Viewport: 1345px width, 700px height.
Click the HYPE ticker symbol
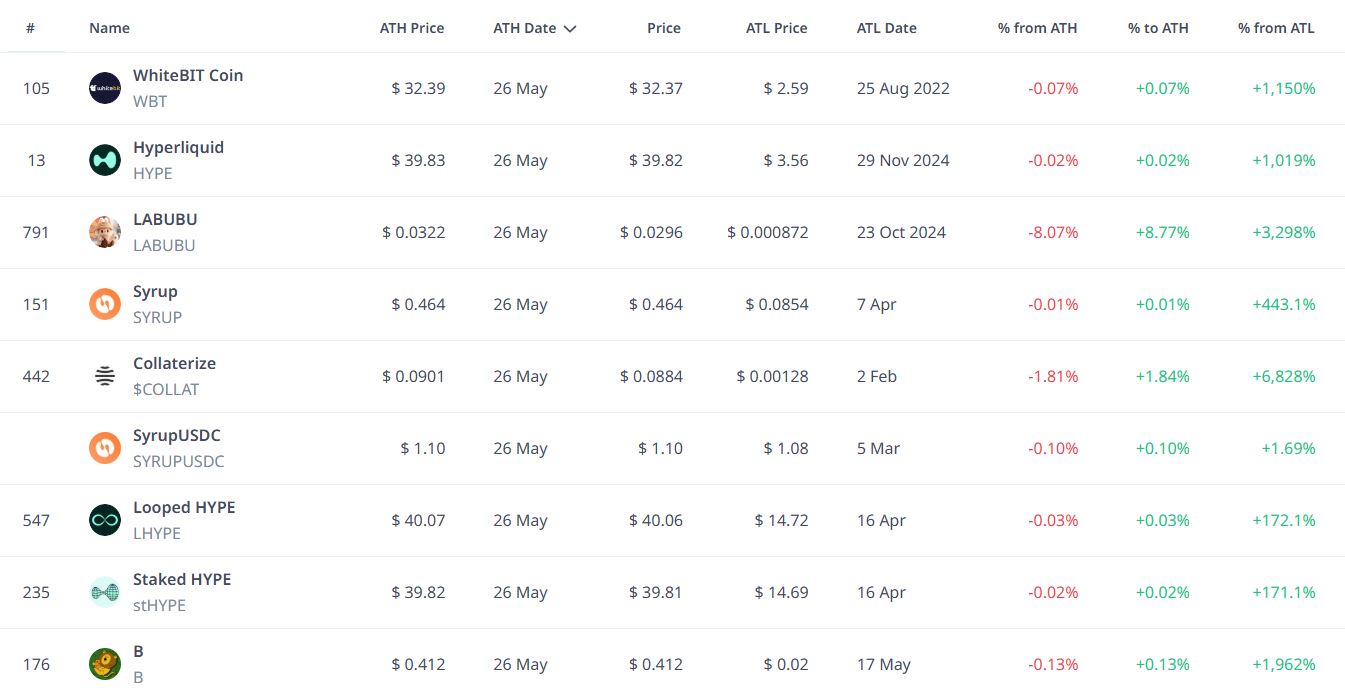[153, 173]
